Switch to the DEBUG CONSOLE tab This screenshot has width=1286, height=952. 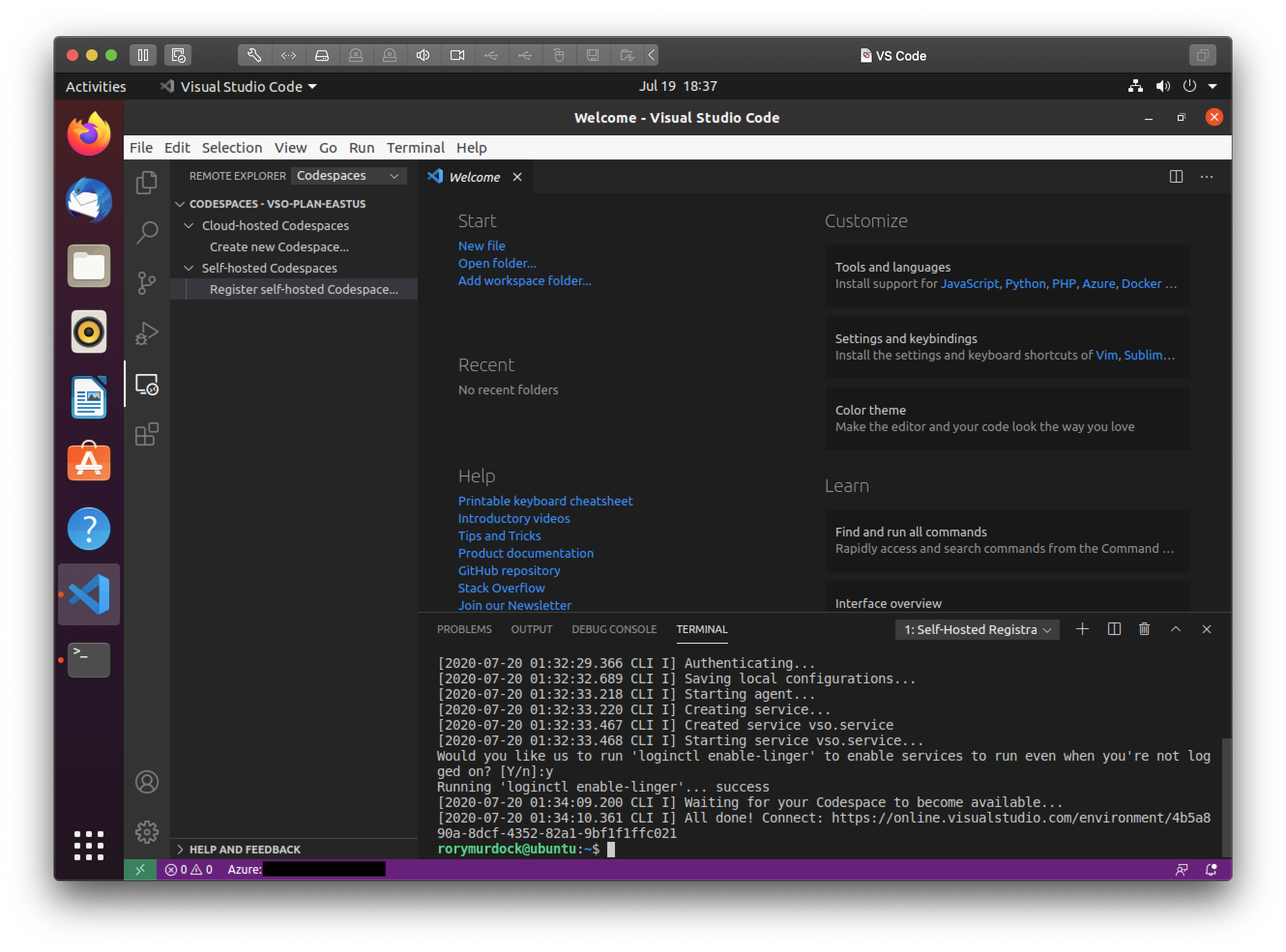click(614, 629)
